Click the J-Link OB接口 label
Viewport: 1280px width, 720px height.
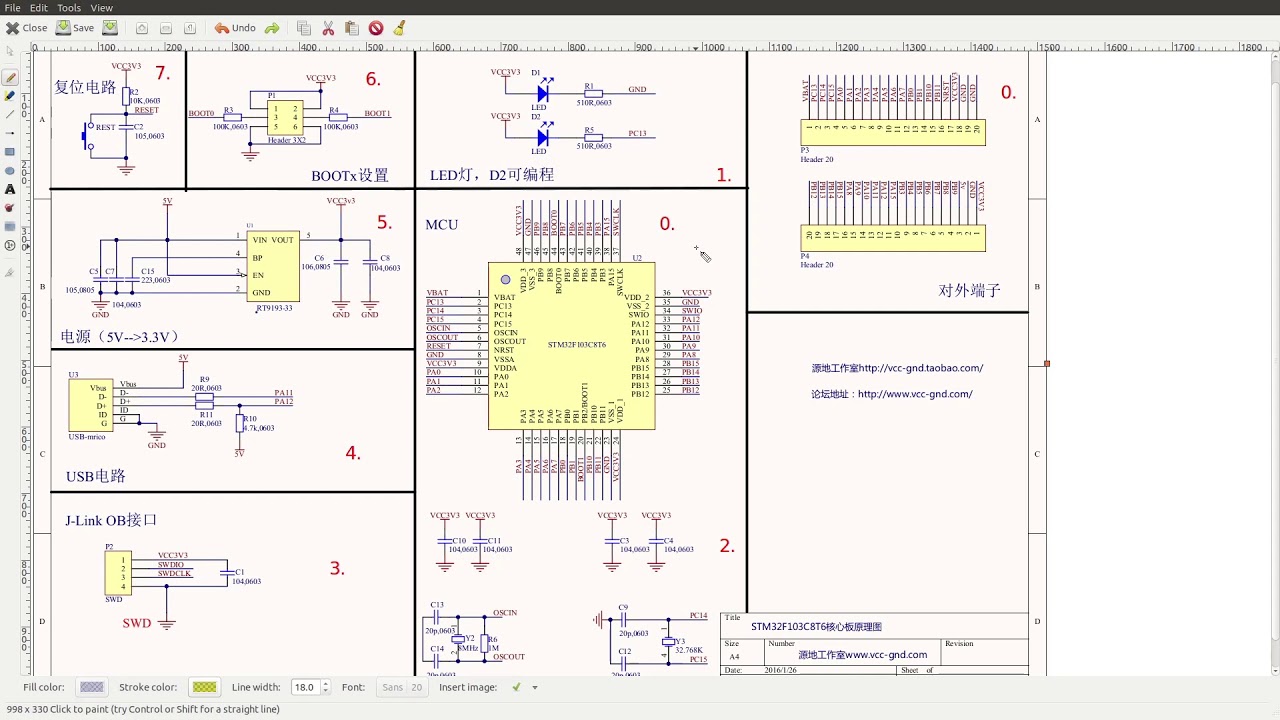click(x=111, y=520)
